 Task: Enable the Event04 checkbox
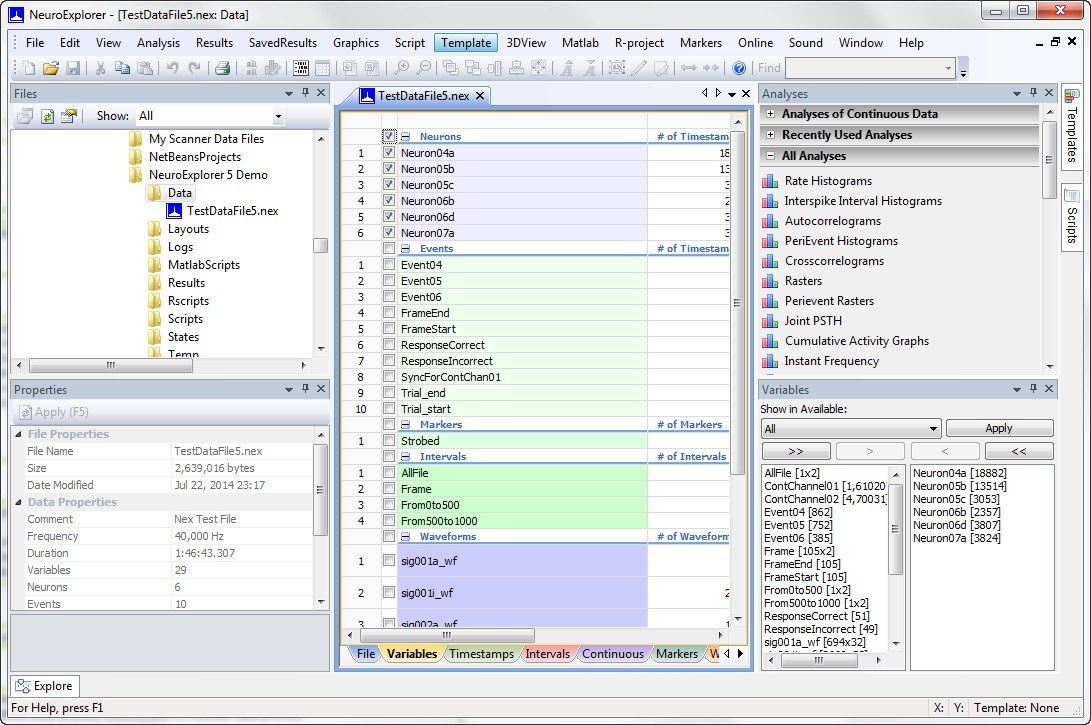click(x=389, y=264)
